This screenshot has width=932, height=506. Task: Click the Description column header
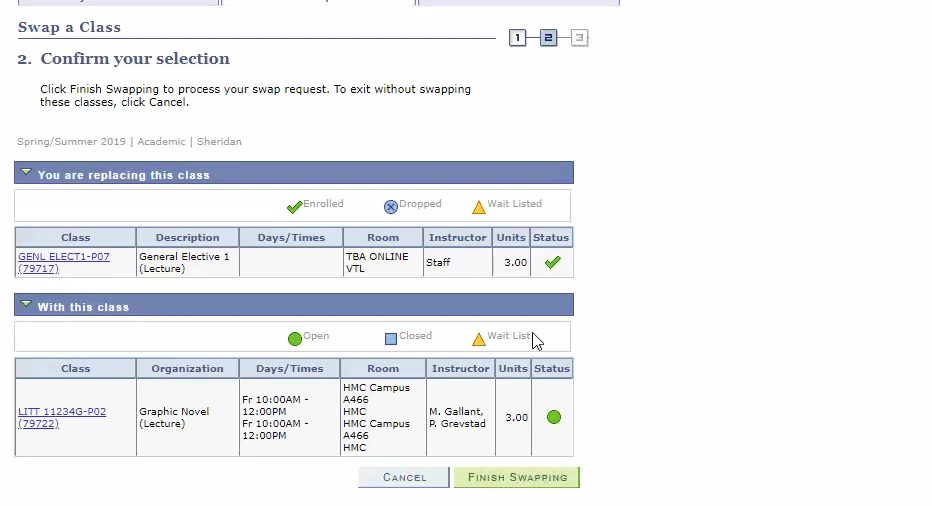click(x=187, y=237)
